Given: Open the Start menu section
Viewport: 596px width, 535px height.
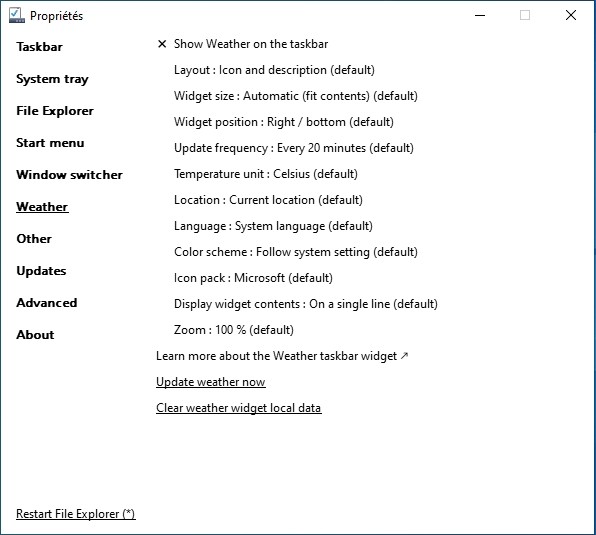Looking at the screenshot, I should (x=50, y=143).
